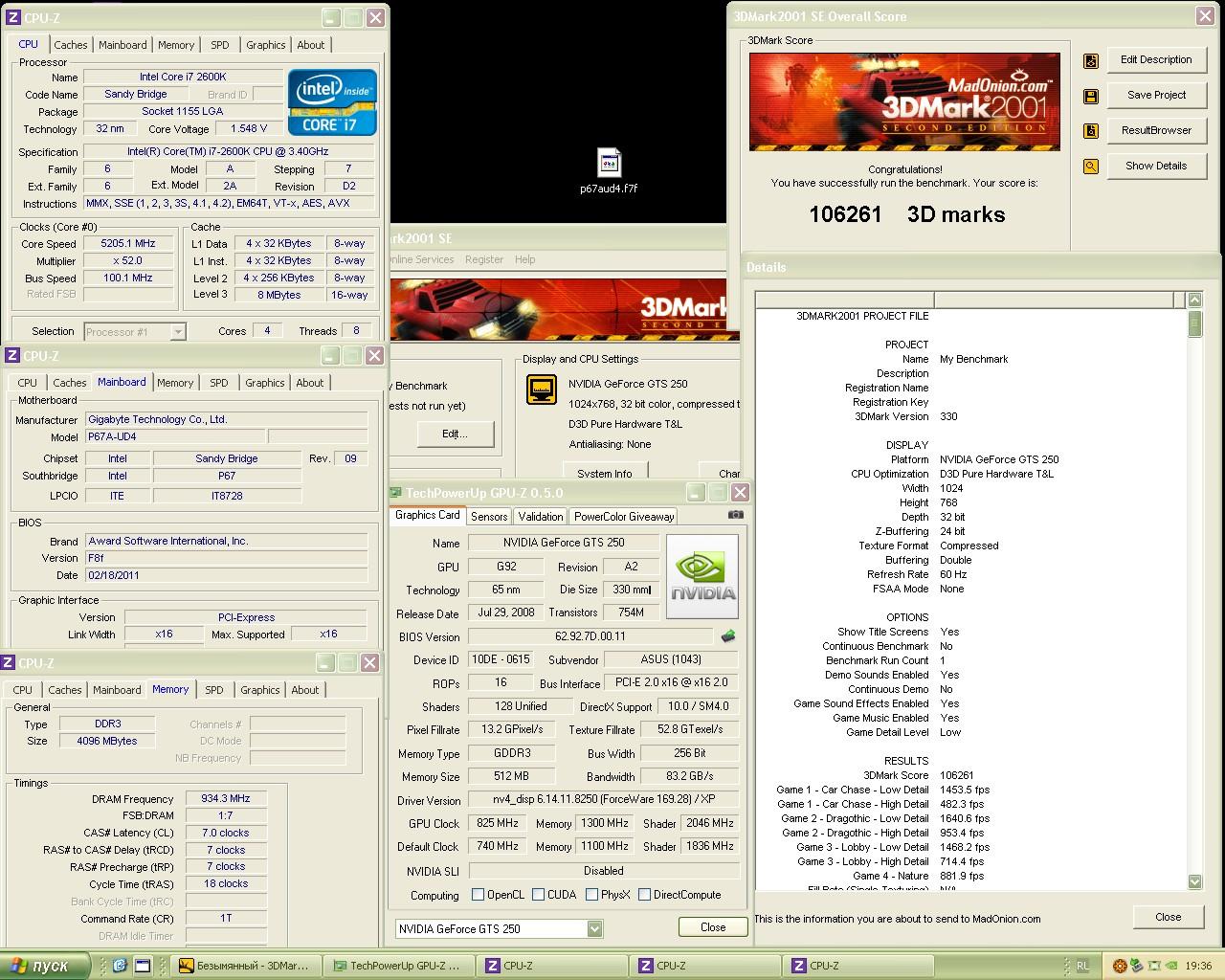Click the 106261 3D marks score text

tap(906, 213)
